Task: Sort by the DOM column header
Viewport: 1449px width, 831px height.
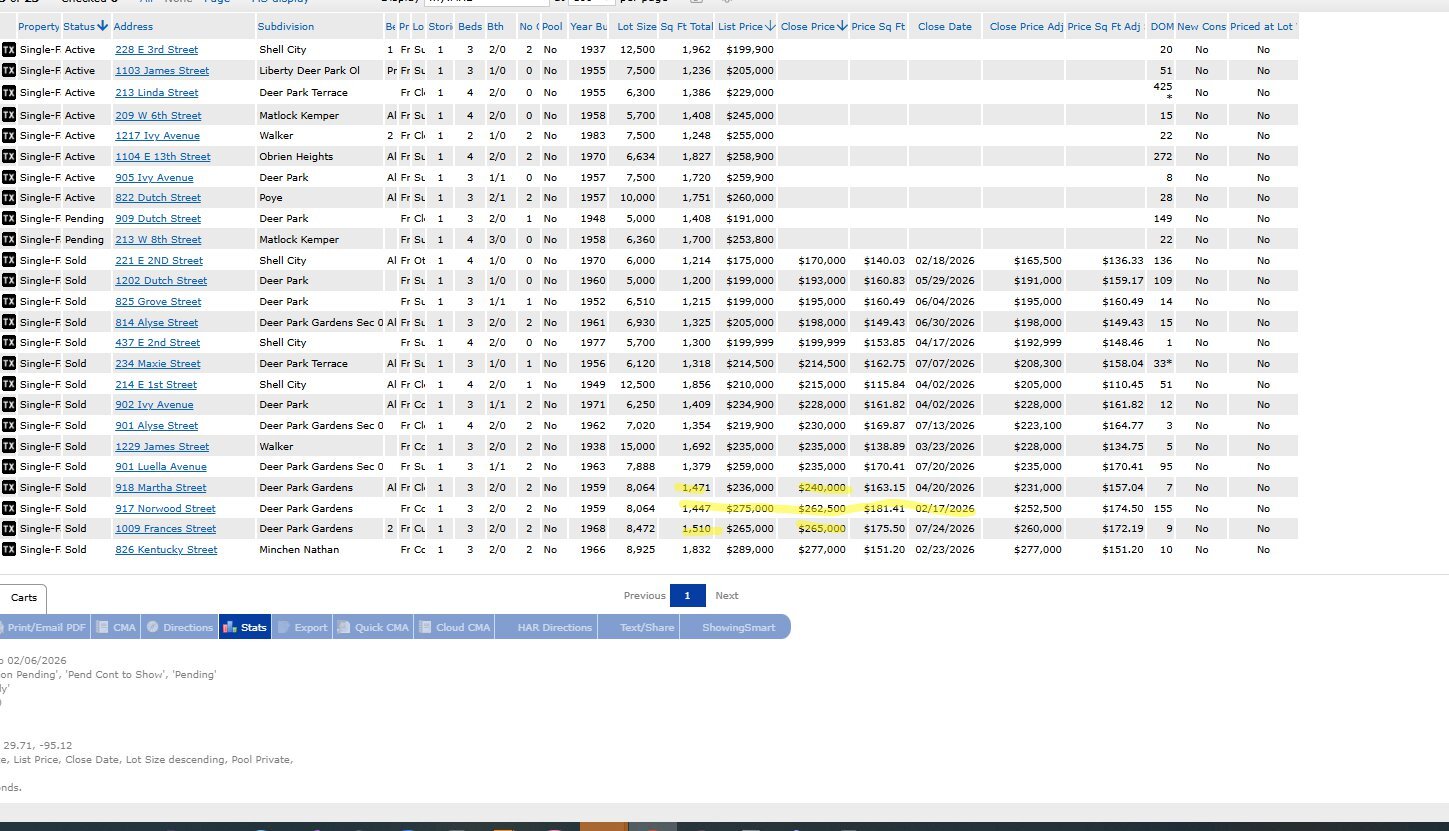Action: click(1161, 26)
